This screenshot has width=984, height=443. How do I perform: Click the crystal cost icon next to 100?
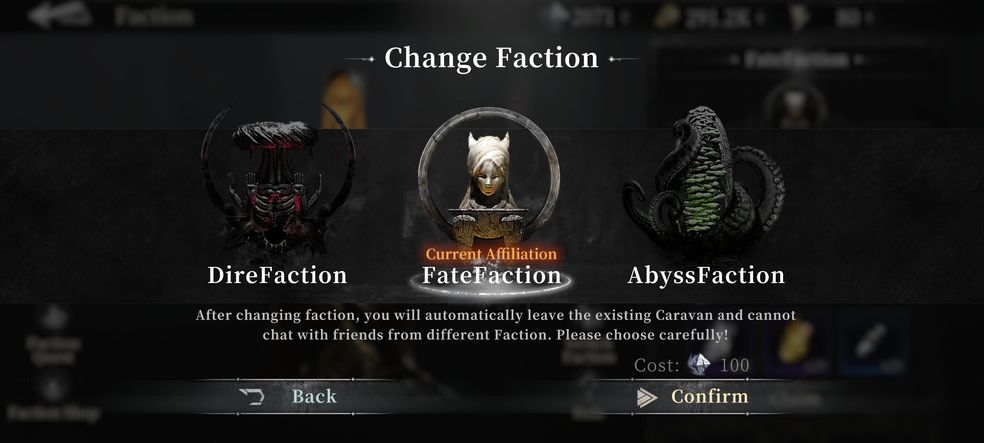click(699, 365)
